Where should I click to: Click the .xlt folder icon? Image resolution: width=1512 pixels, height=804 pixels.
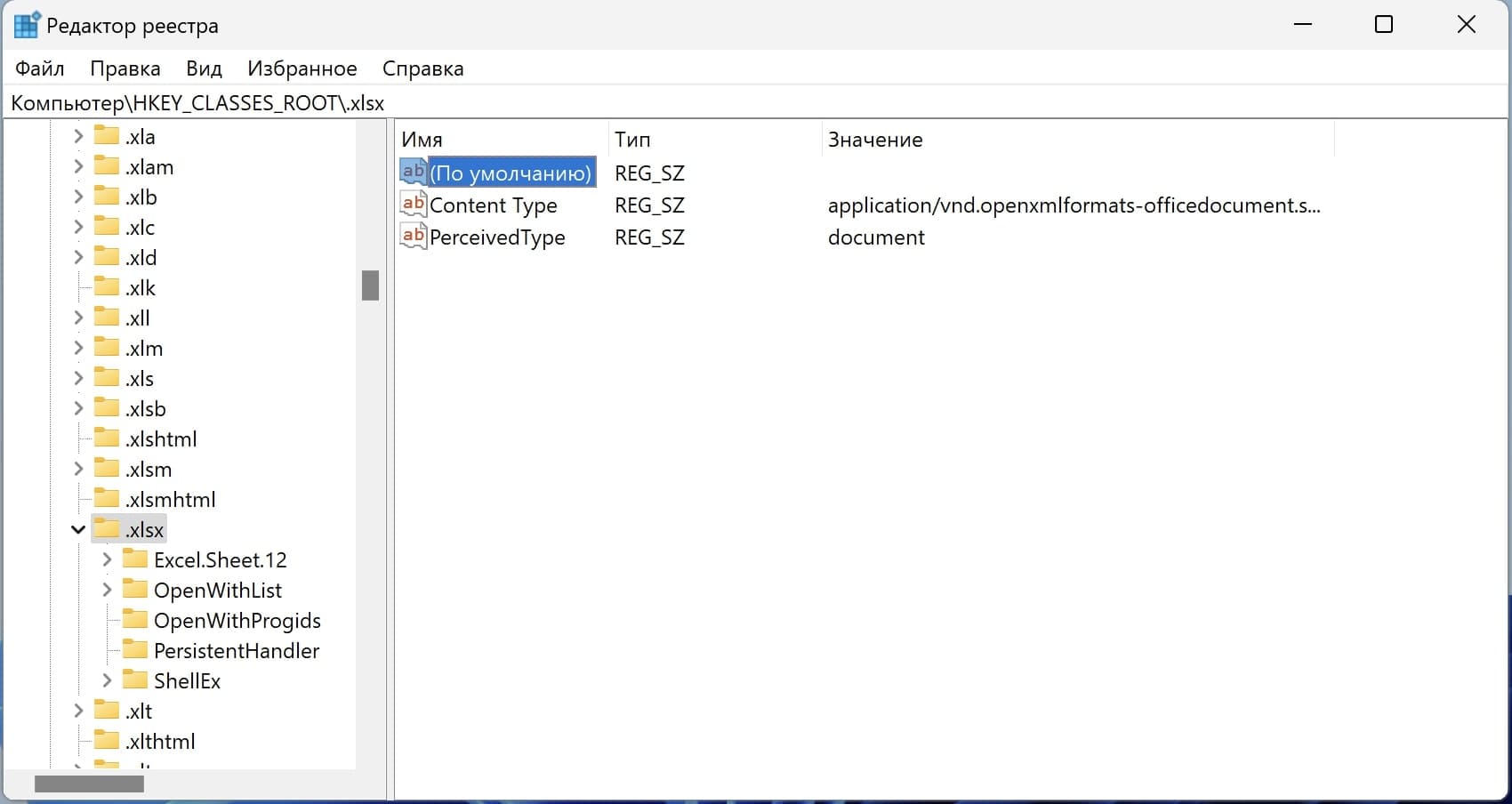coord(107,710)
